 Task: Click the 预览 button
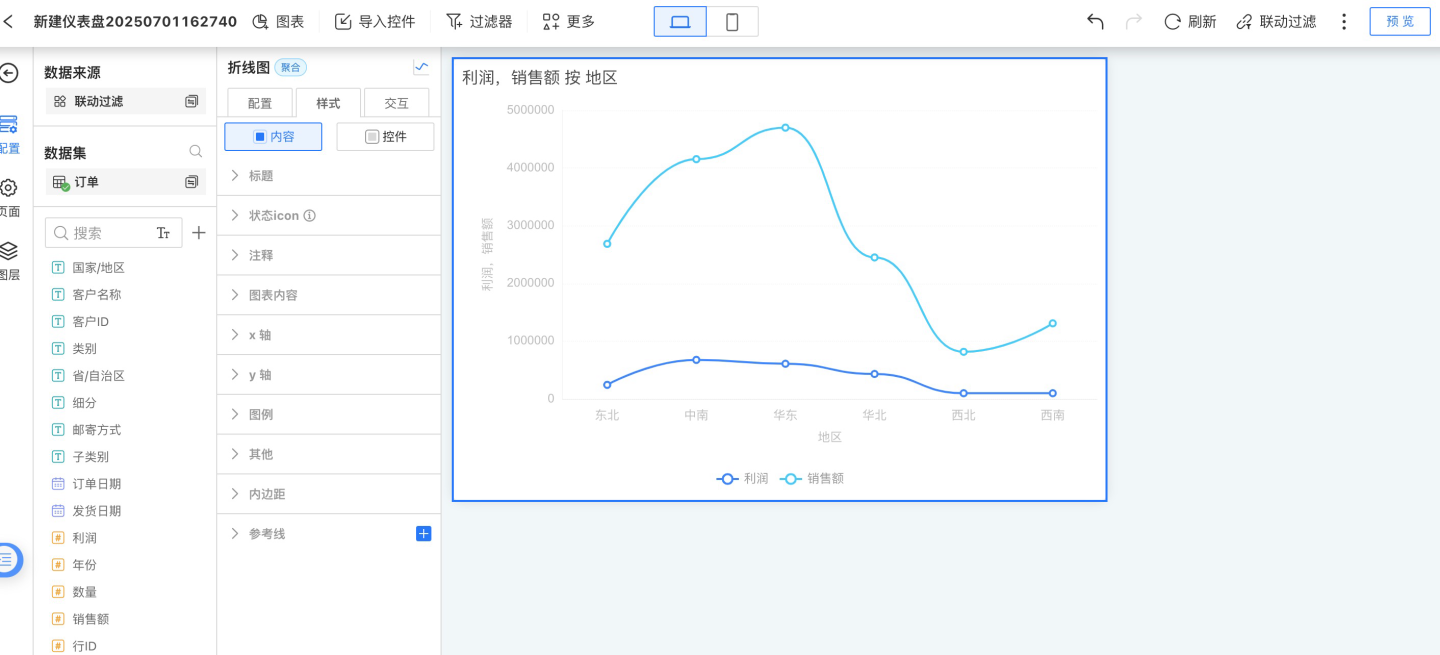tap(1399, 21)
